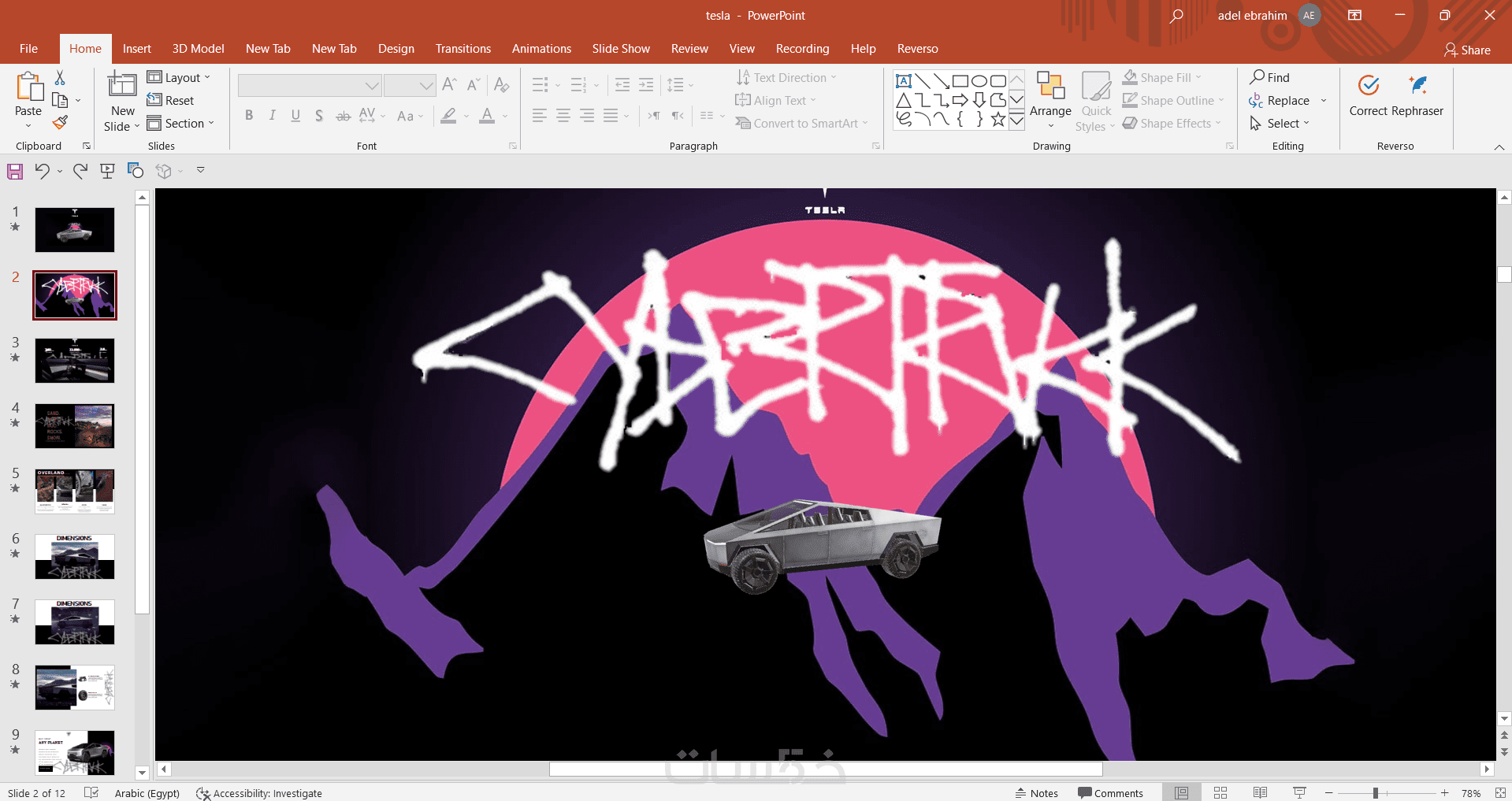The image size is (1512, 801).
Task: Click the Clear All Formatting icon
Action: coord(502,85)
